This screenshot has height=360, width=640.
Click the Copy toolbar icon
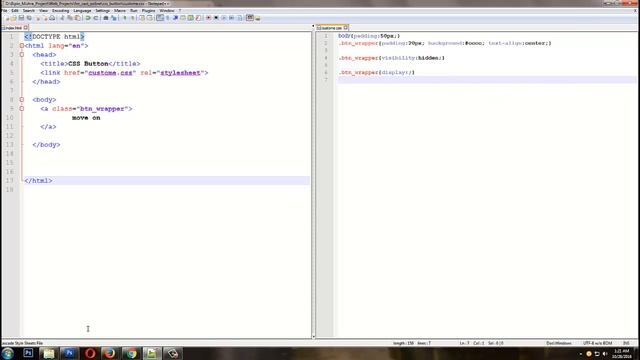[x=70, y=18]
